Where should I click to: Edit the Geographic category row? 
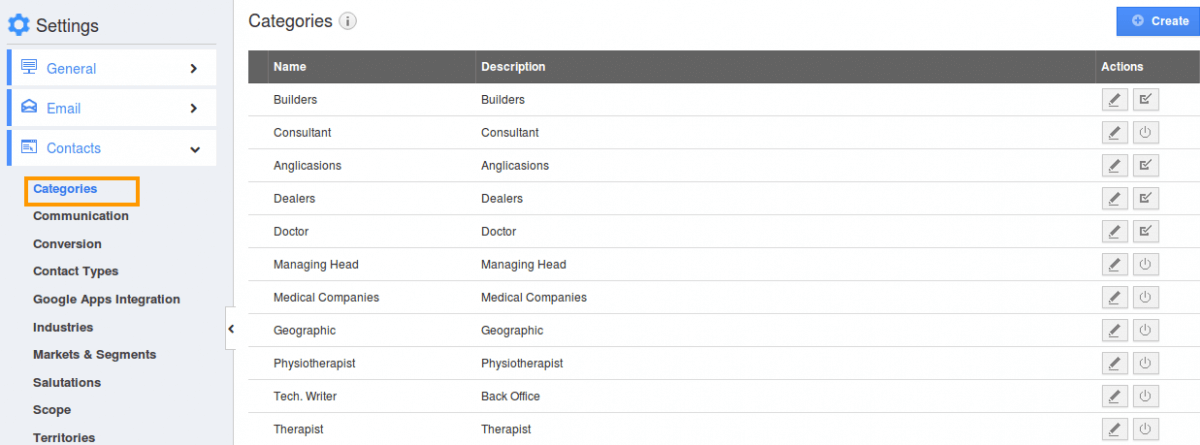[x=1114, y=331]
